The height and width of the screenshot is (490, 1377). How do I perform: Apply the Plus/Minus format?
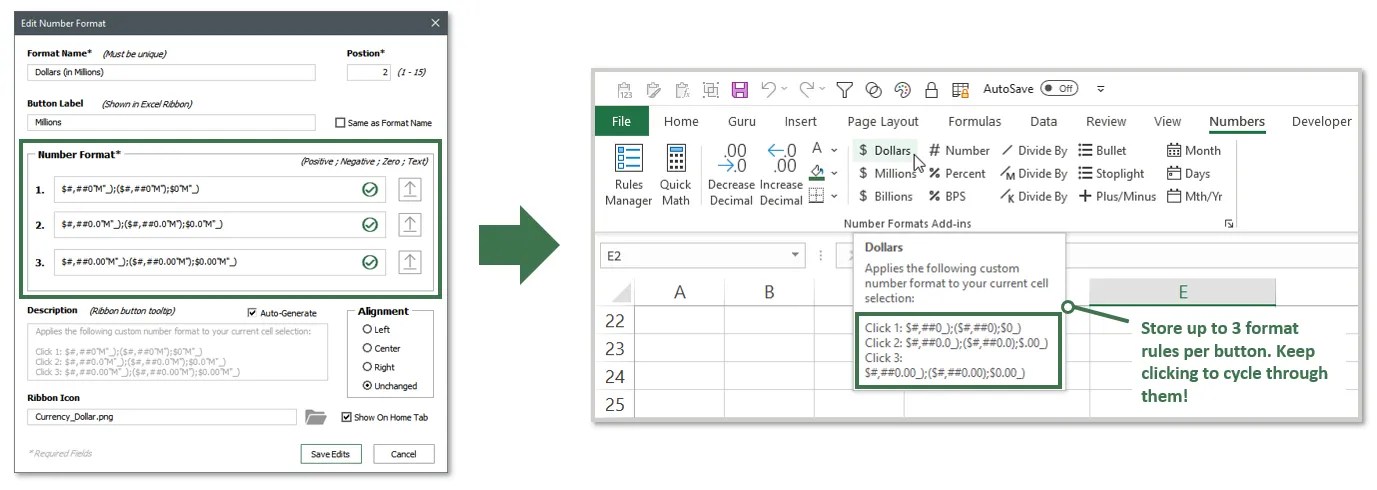click(1117, 196)
